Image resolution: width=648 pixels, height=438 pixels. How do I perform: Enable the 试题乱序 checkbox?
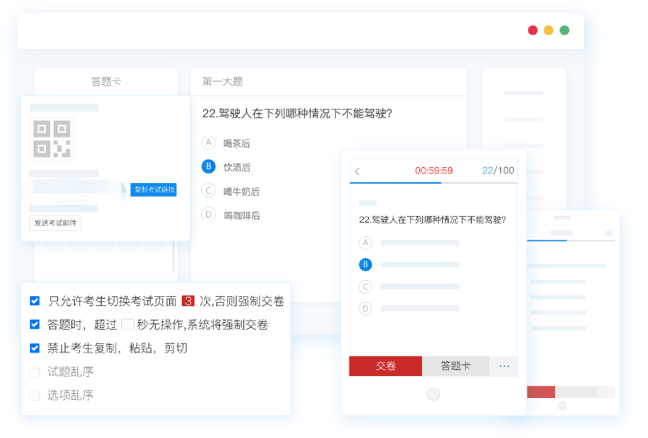coord(35,372)
